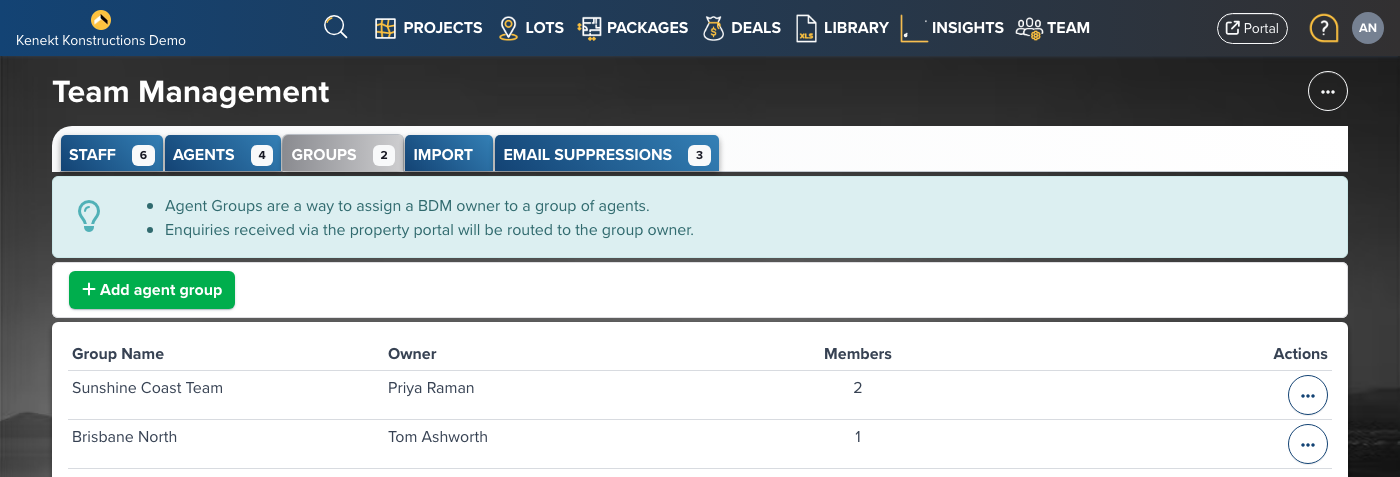Click the Library XLS file icon

806,28
